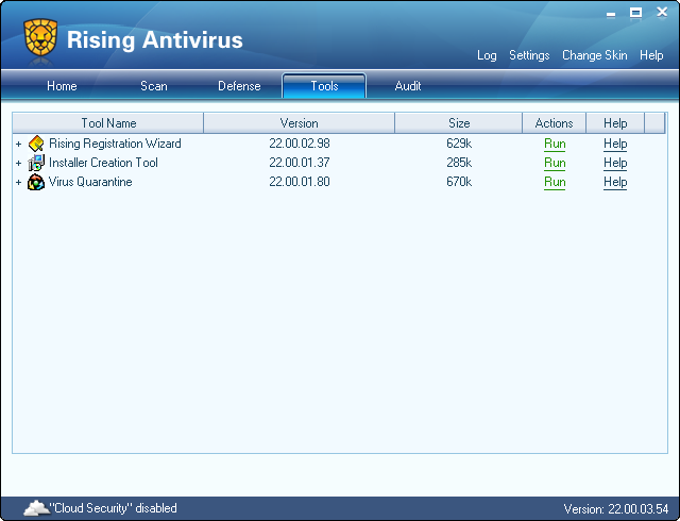Expand the Rising Registration Wizard row
The height and width of the screenshot is (521, 680).
coord(18,144)
